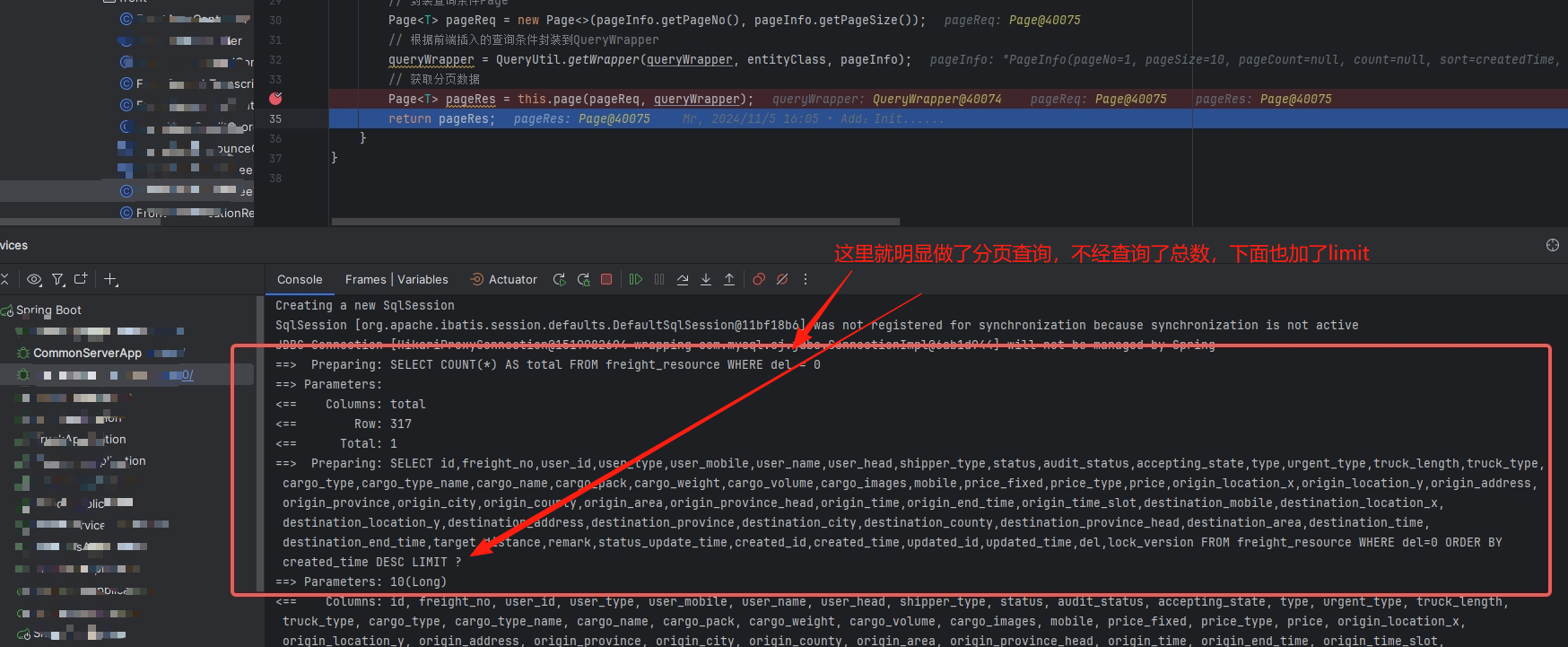The width and height of the screenshot is (1568, 647).
Task: Click the queryWrapper assignment code line
Action: (649, 59)
